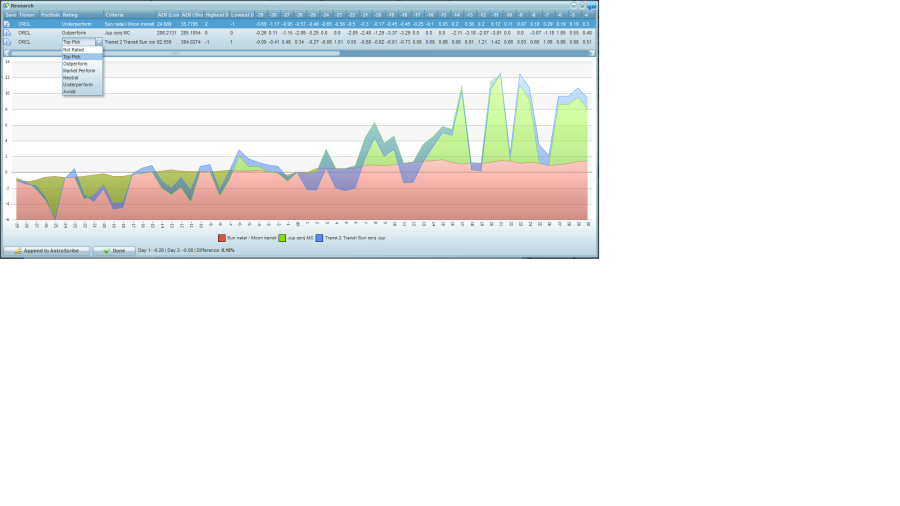The image size is (900, 506).
Task: Click the Append to AstroScribe button
Action: pos(47,251)
